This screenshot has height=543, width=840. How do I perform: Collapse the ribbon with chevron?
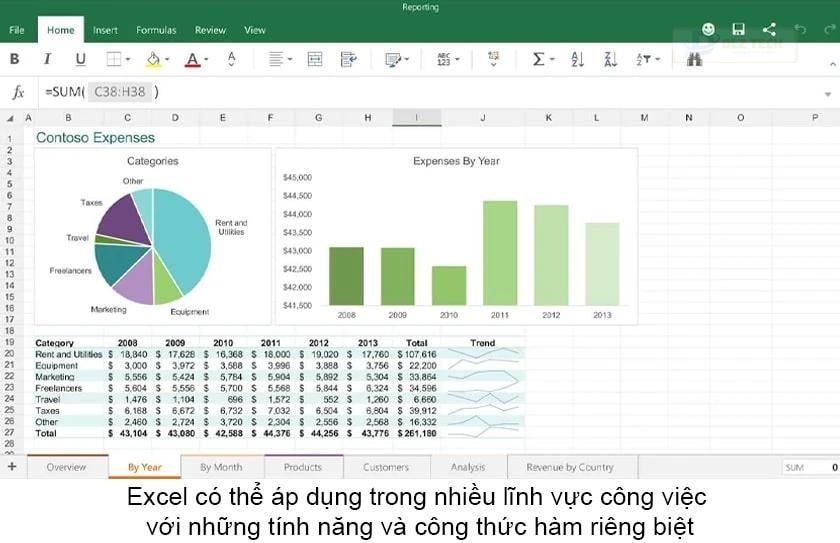832,64
